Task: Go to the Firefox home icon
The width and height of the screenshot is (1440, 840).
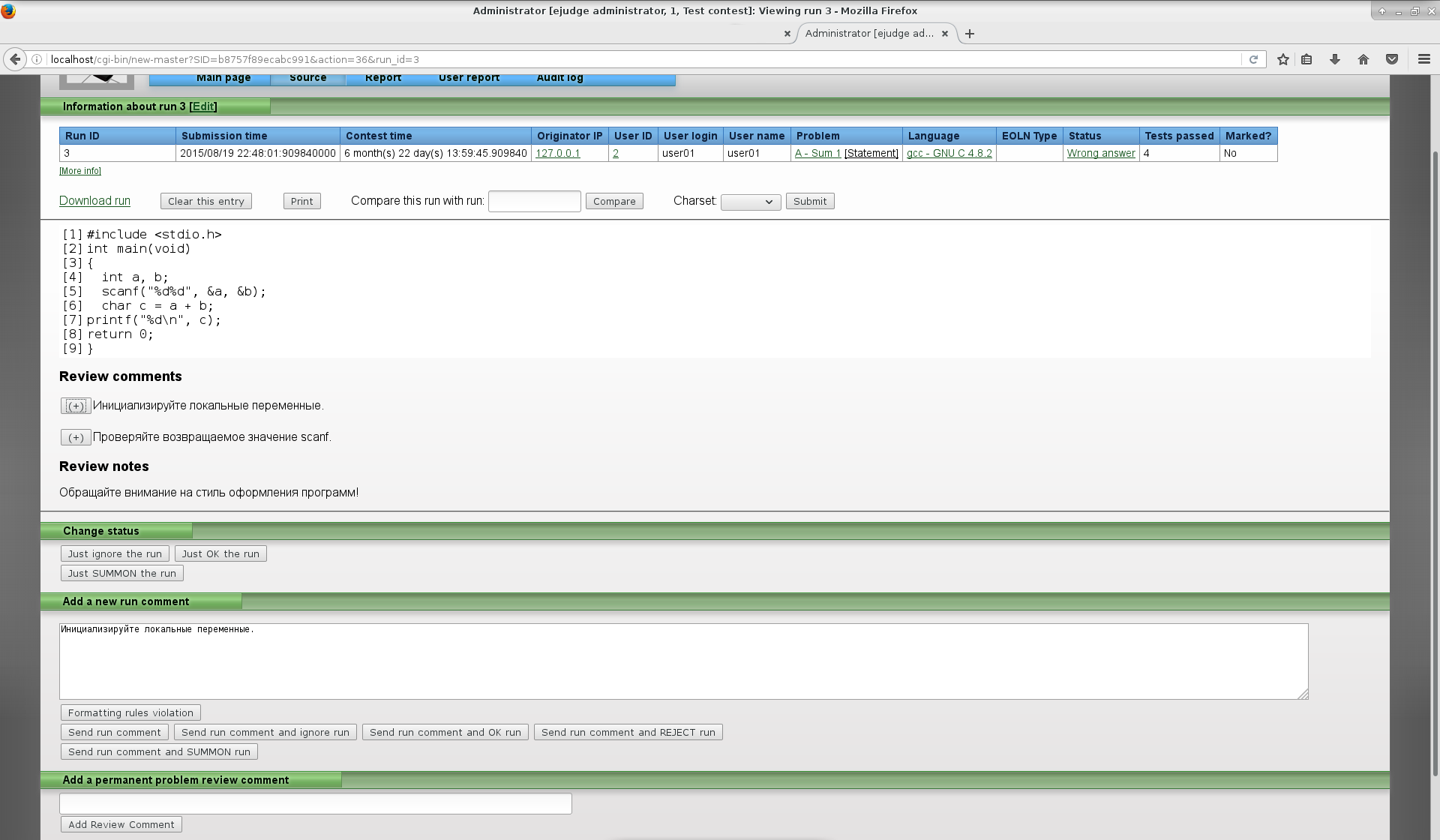Action: pos(1363,59)
